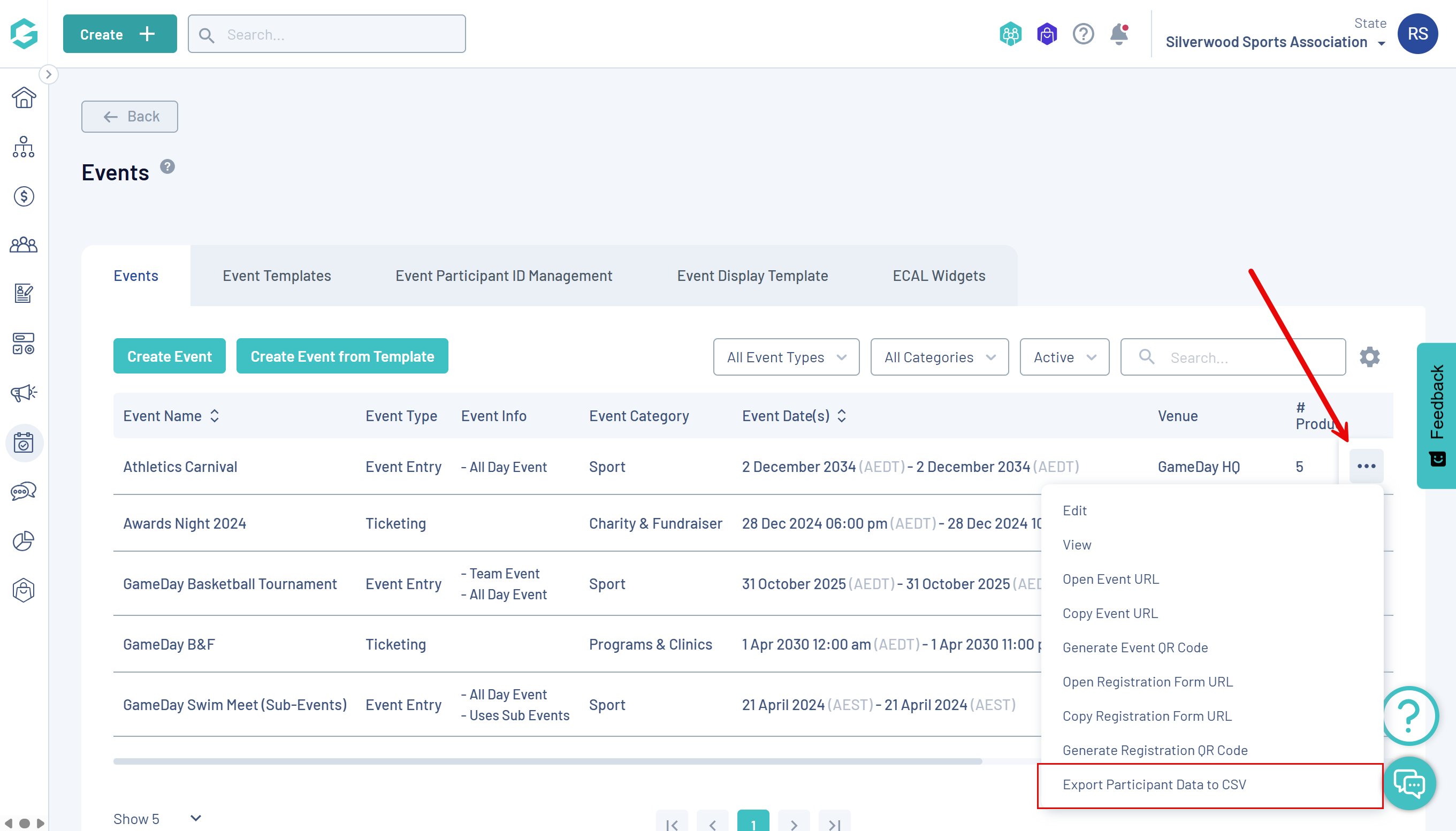
Task: Open the Active status dropdown
Action: coord(1064,357)
